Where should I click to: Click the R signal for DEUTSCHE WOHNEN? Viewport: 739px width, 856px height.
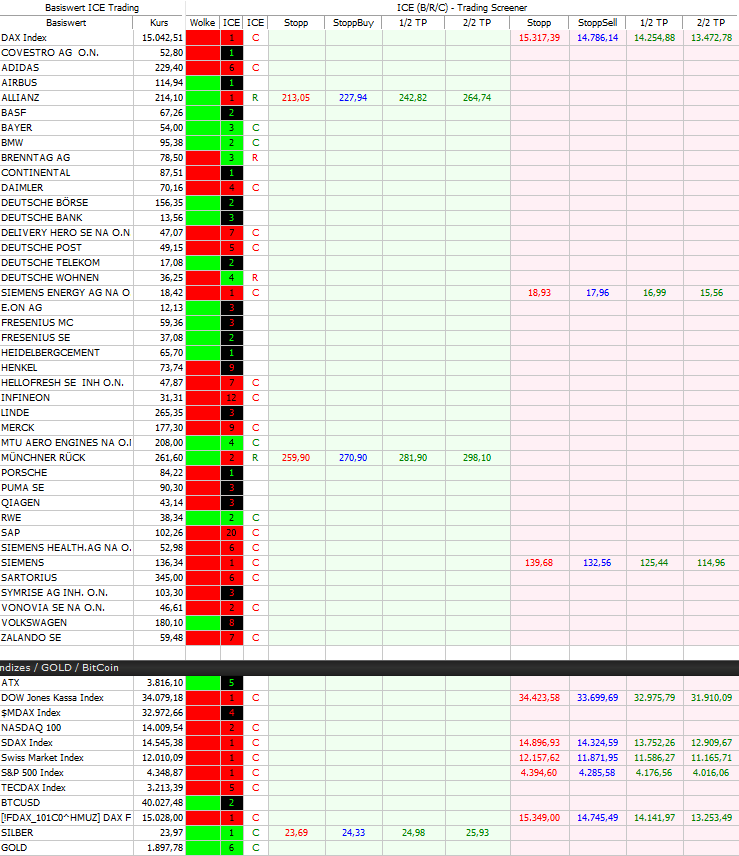click(x=255, y=278)
